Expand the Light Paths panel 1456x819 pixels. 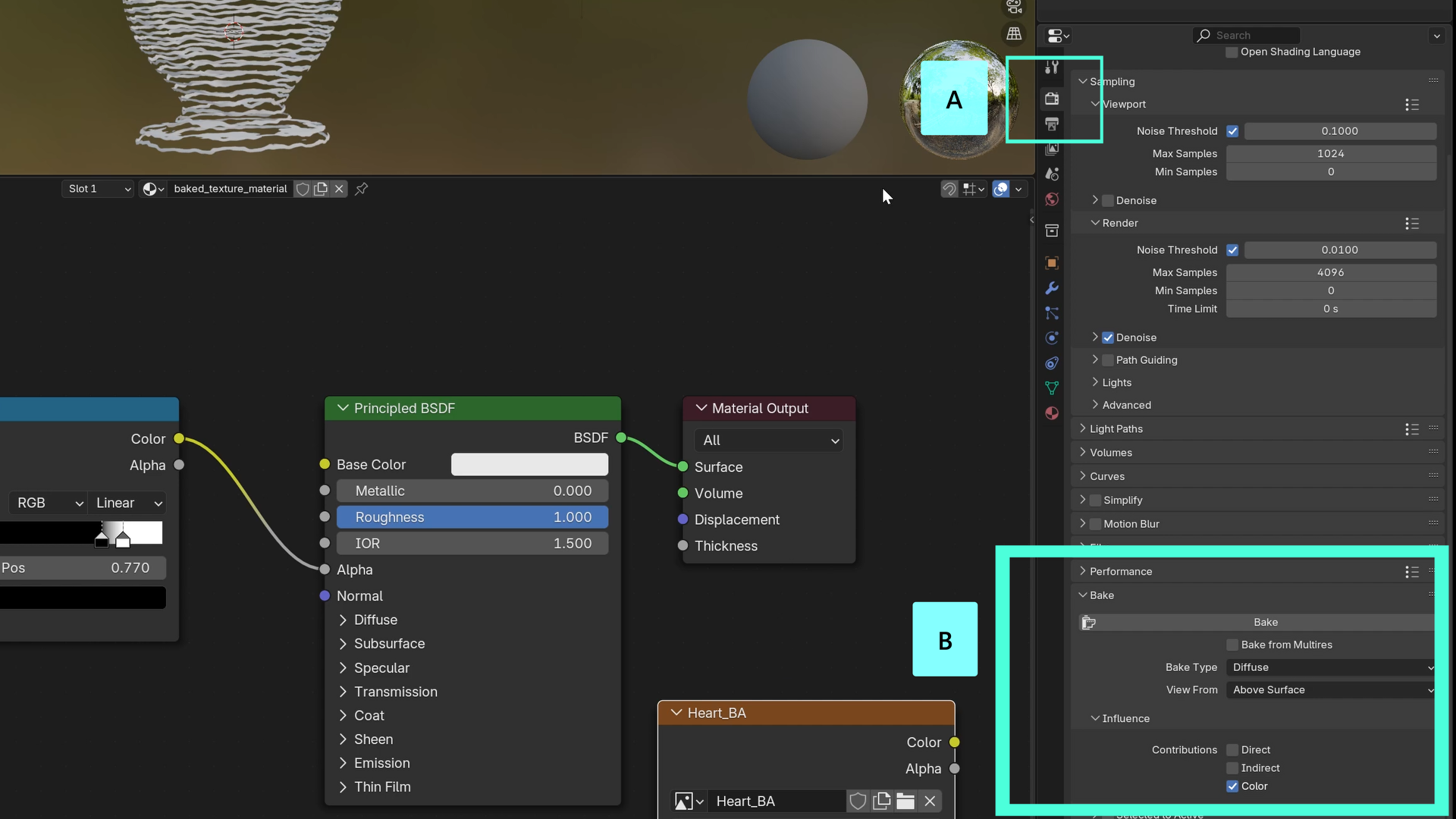coord(1116,429)
